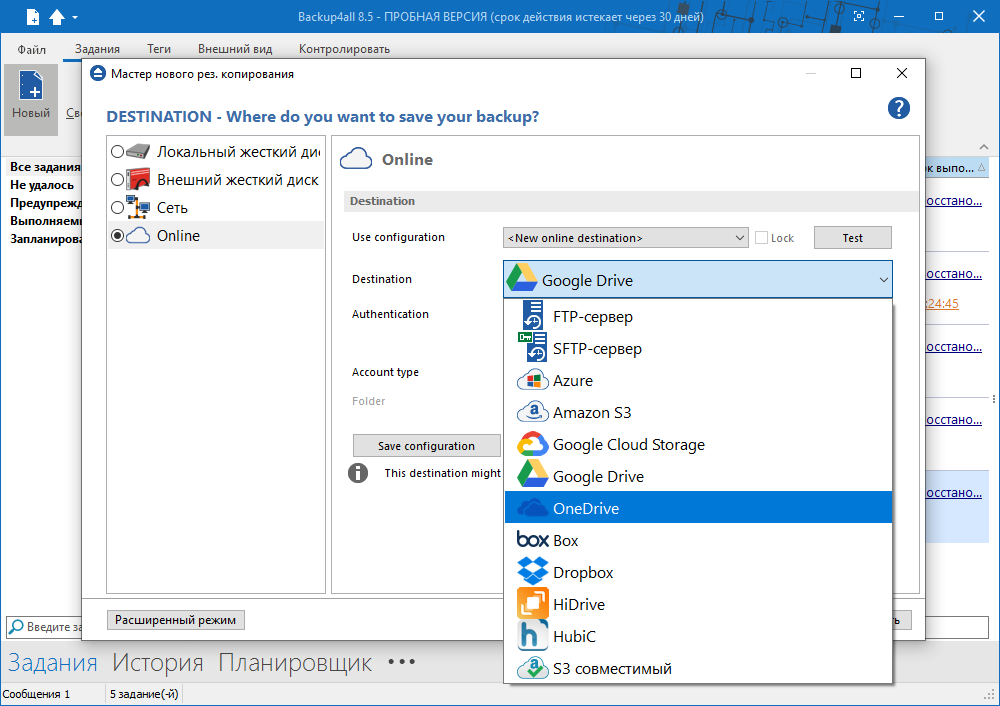
Task: Select Внешний жесткий диск radio button
Action: (x=117, y=179)
